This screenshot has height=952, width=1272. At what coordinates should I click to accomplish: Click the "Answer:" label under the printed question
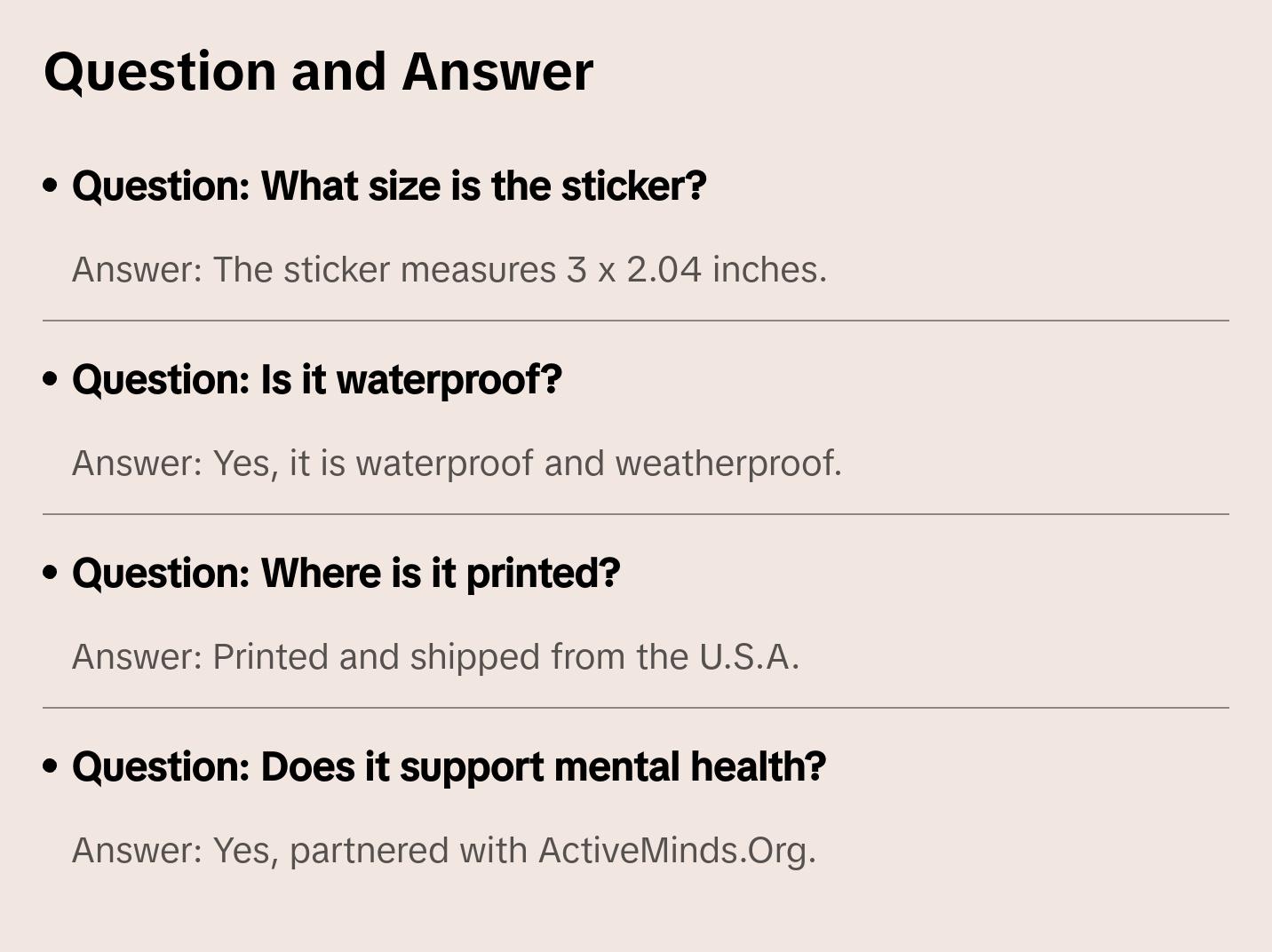click(138, 657)
